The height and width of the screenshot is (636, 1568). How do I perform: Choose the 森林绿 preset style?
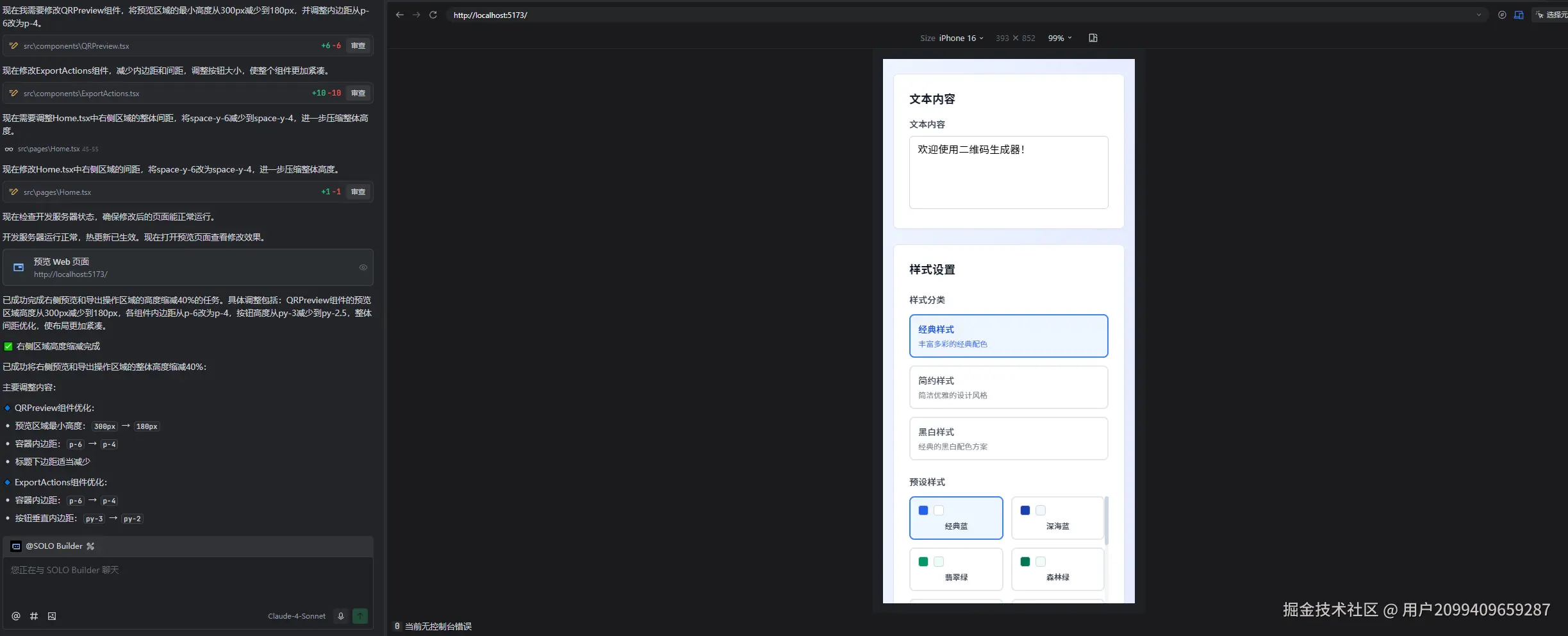tap(1057, 569)
